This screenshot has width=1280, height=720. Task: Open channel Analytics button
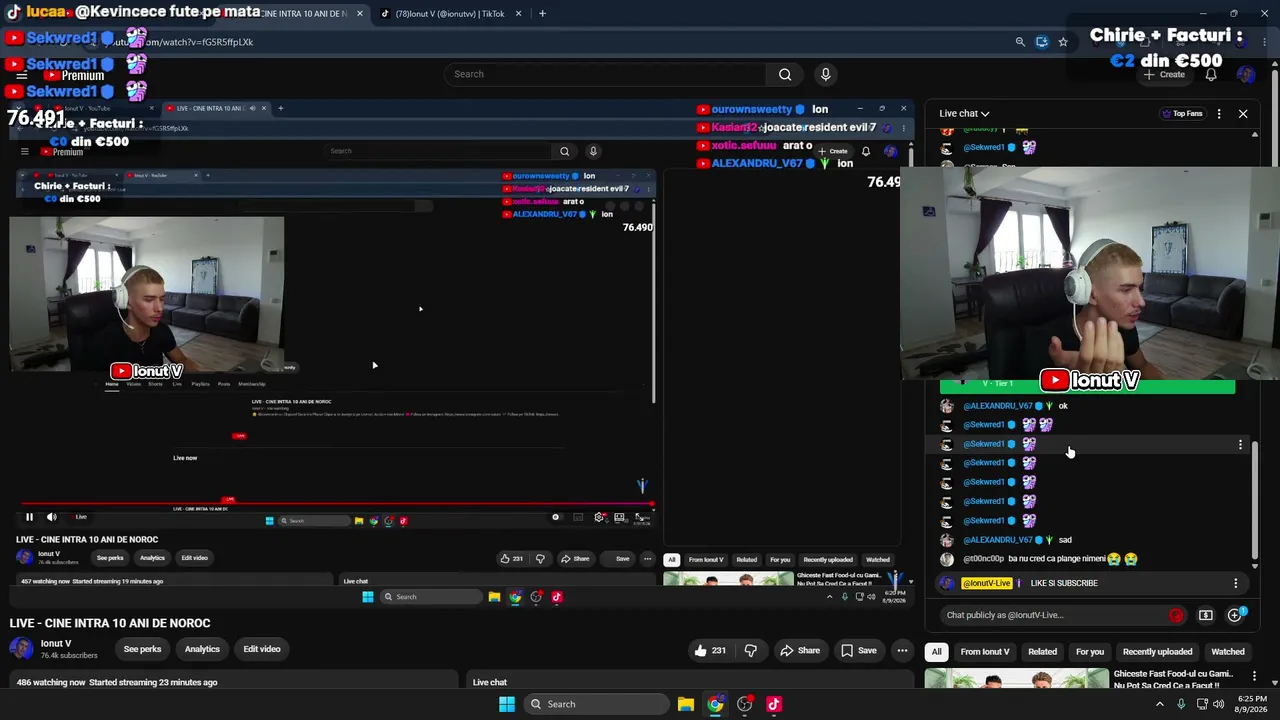coord(202,649)
